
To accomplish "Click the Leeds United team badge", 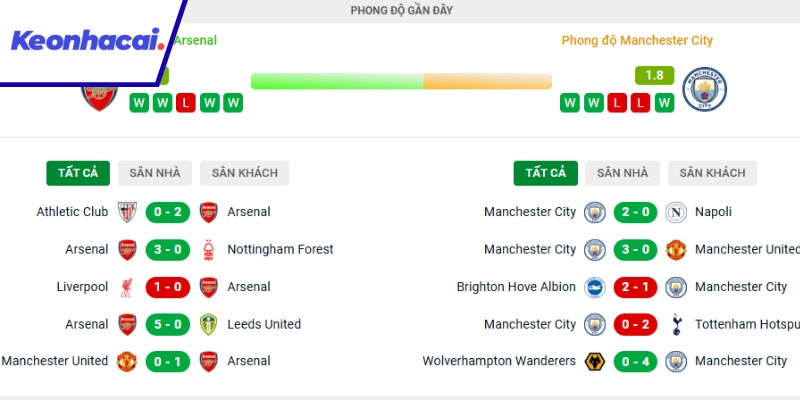I will (x=209, y=324).
